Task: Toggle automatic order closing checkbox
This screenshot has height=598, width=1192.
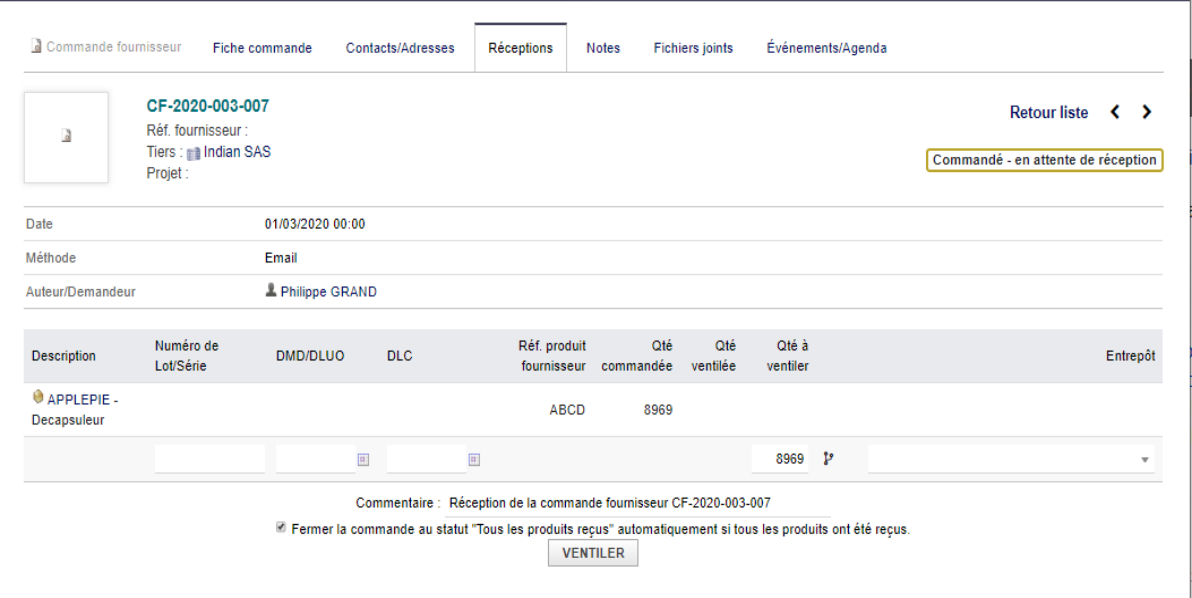Action: [281, 527]
